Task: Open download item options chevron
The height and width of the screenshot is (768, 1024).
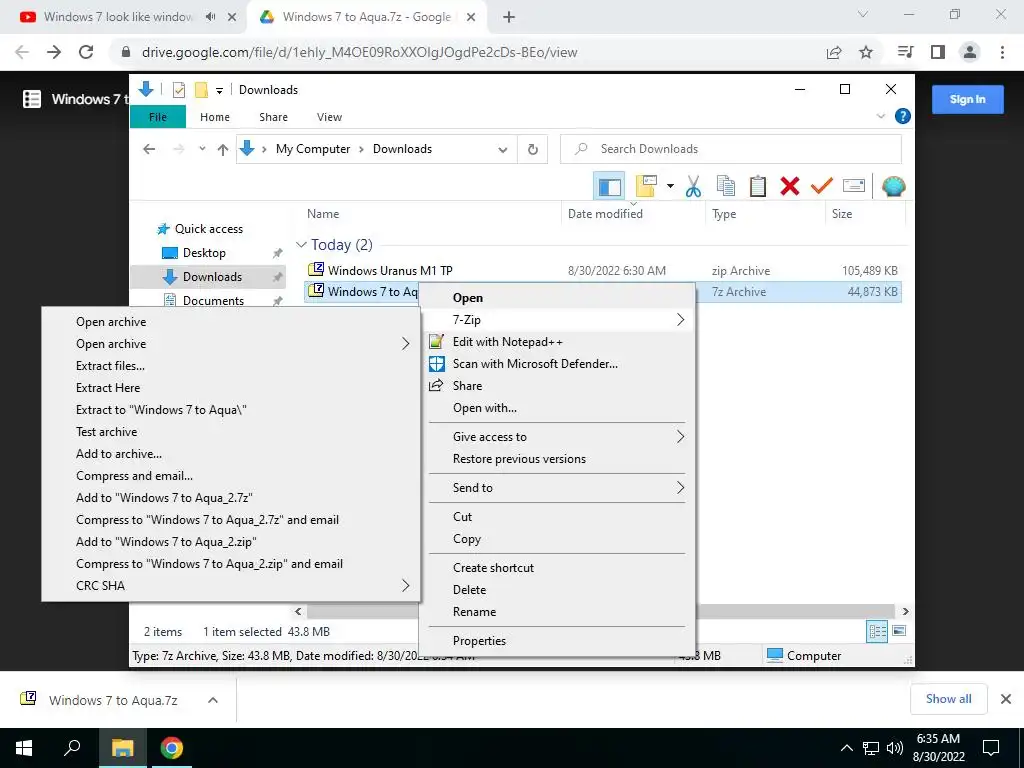Action: (212, 700)
